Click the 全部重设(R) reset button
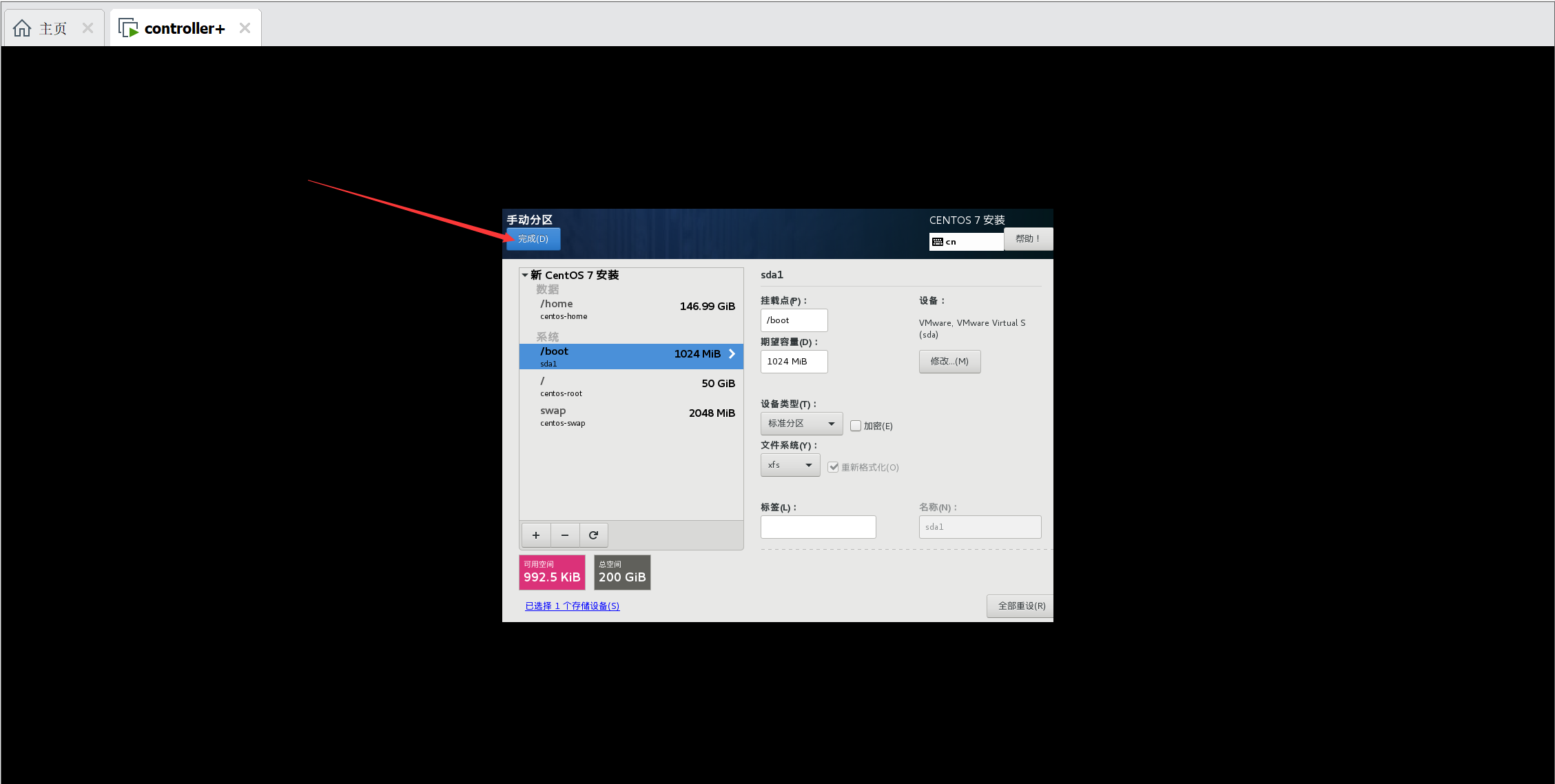The width and height of the screenshot is (1555, 784). tap(1021, 606)
